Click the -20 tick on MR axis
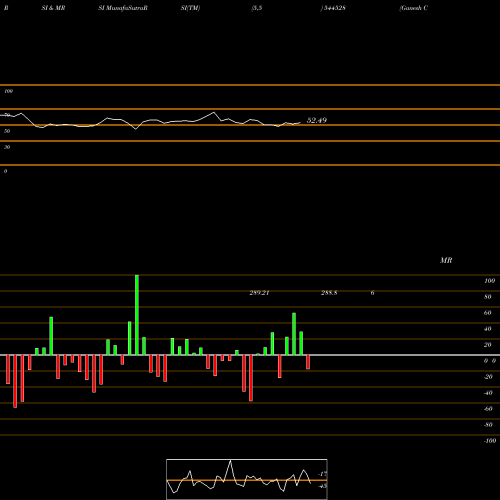Viewport: 500px width, 500px height. (488, 377)
